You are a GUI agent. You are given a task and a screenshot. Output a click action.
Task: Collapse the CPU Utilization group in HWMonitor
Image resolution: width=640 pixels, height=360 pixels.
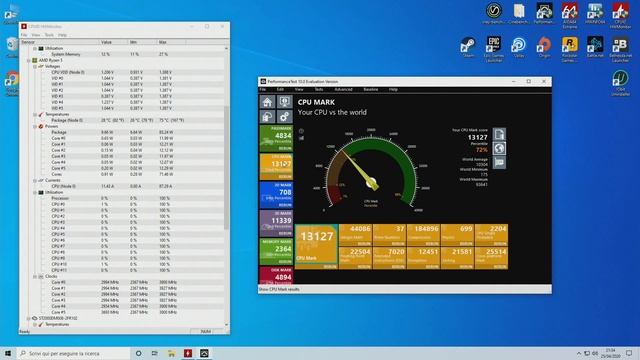coord(35,192)
